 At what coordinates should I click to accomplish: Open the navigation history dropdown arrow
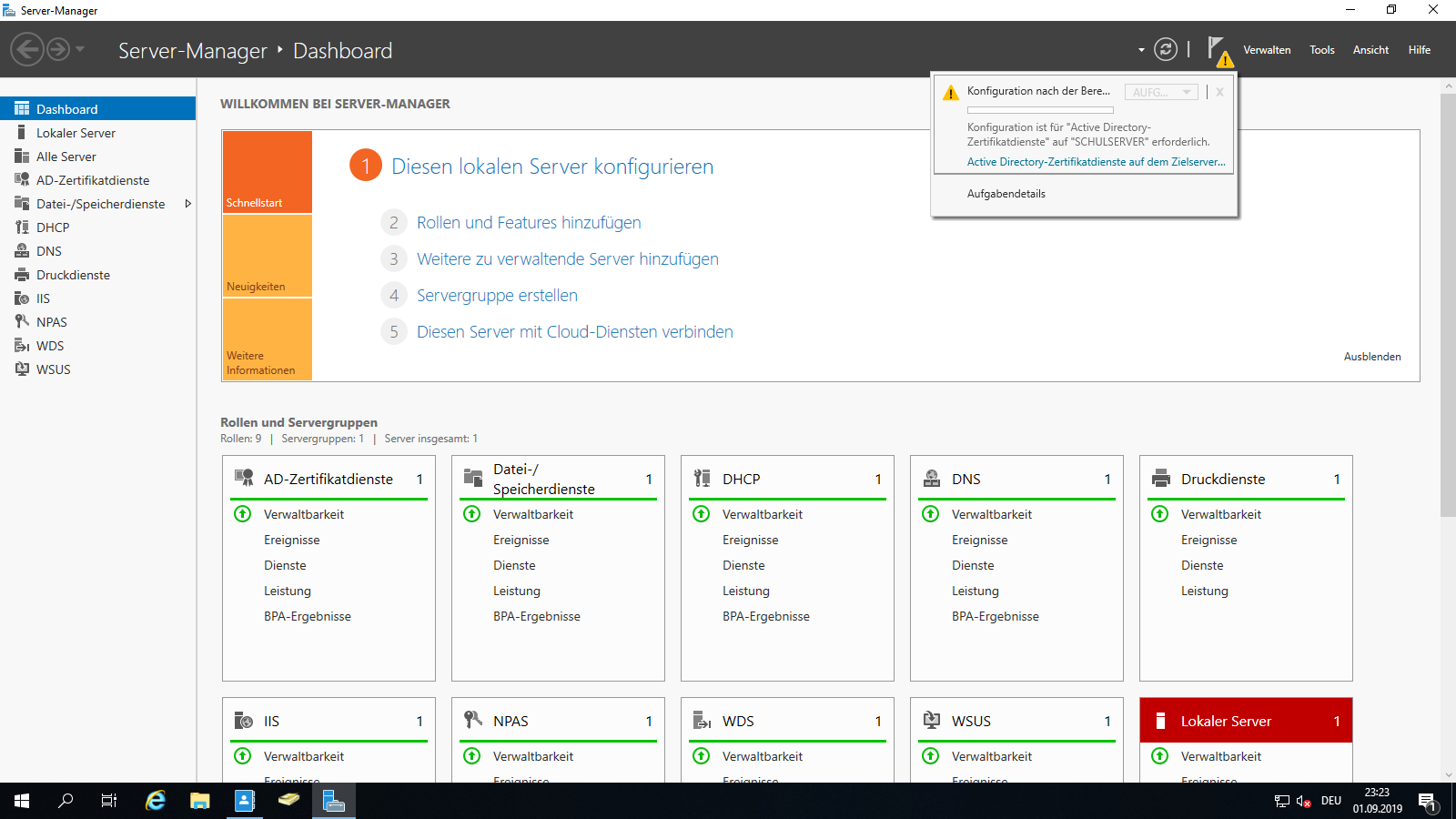click(x=80, y=49)
